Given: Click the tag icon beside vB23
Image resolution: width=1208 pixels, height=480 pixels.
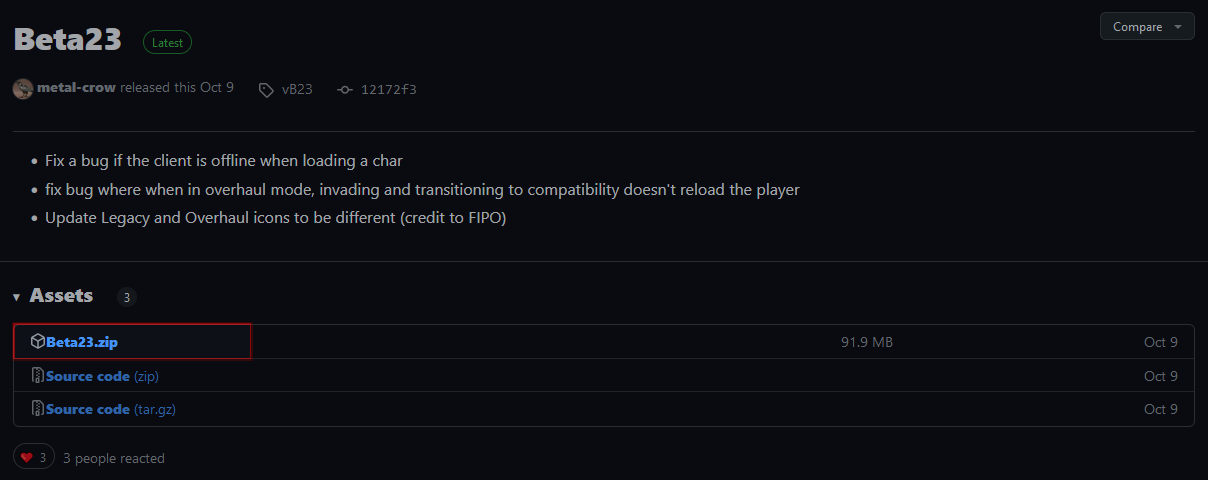Looking at the screenshot, I should click(x=266, y=90).
